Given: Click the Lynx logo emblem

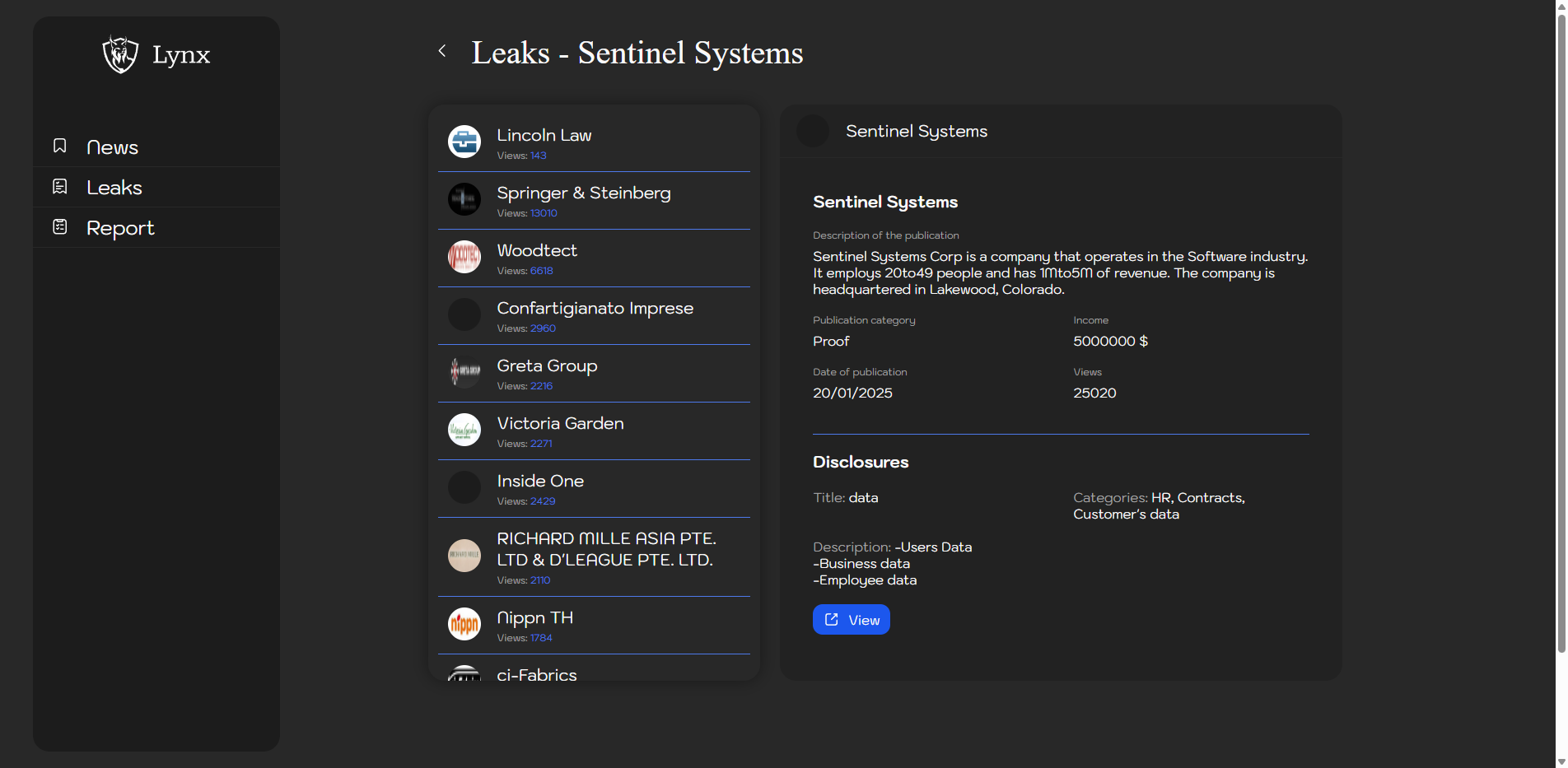Looking at the screenshot, I should click(120, 54).
